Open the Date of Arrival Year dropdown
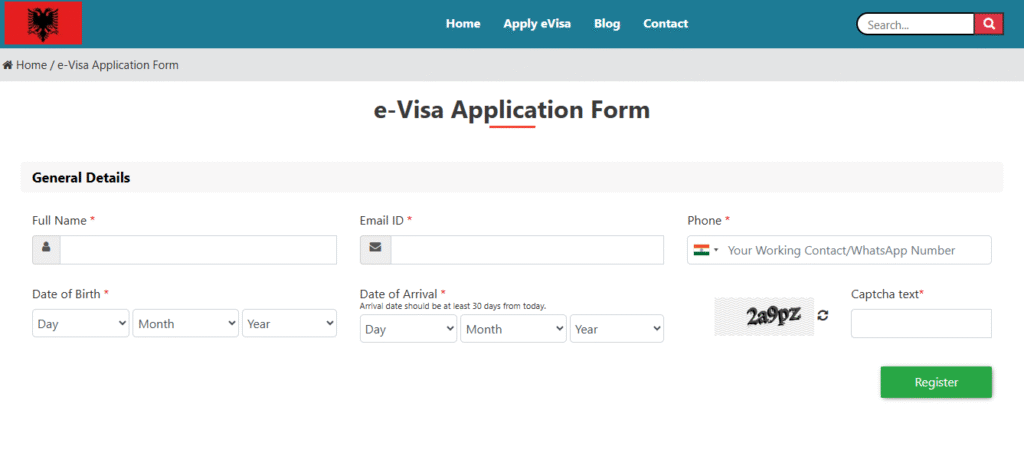Viewport: 1024px width, 450px height. pyautogui.click(x=617, y=329)
